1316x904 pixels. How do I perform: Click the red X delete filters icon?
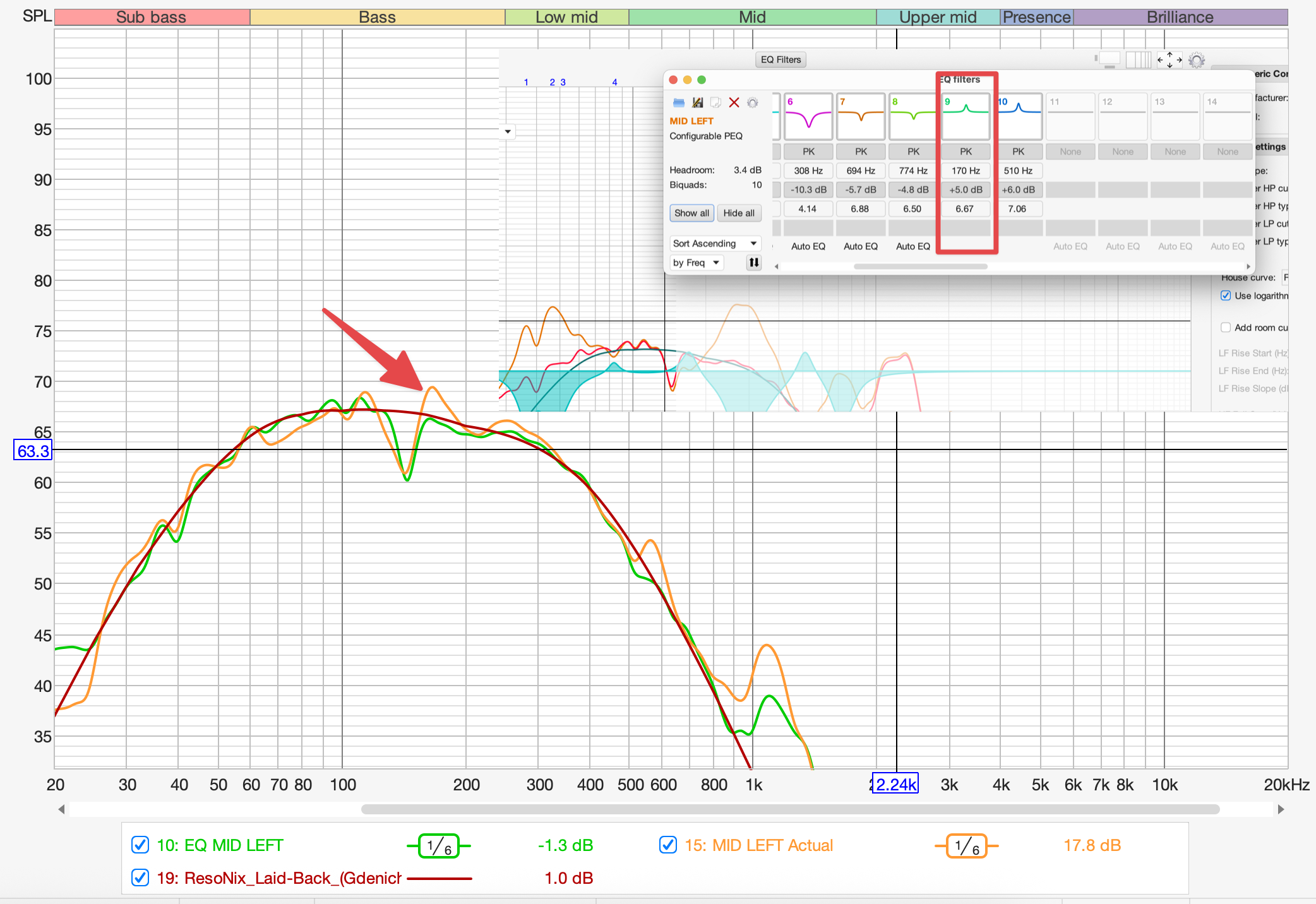tap(734, 103)
